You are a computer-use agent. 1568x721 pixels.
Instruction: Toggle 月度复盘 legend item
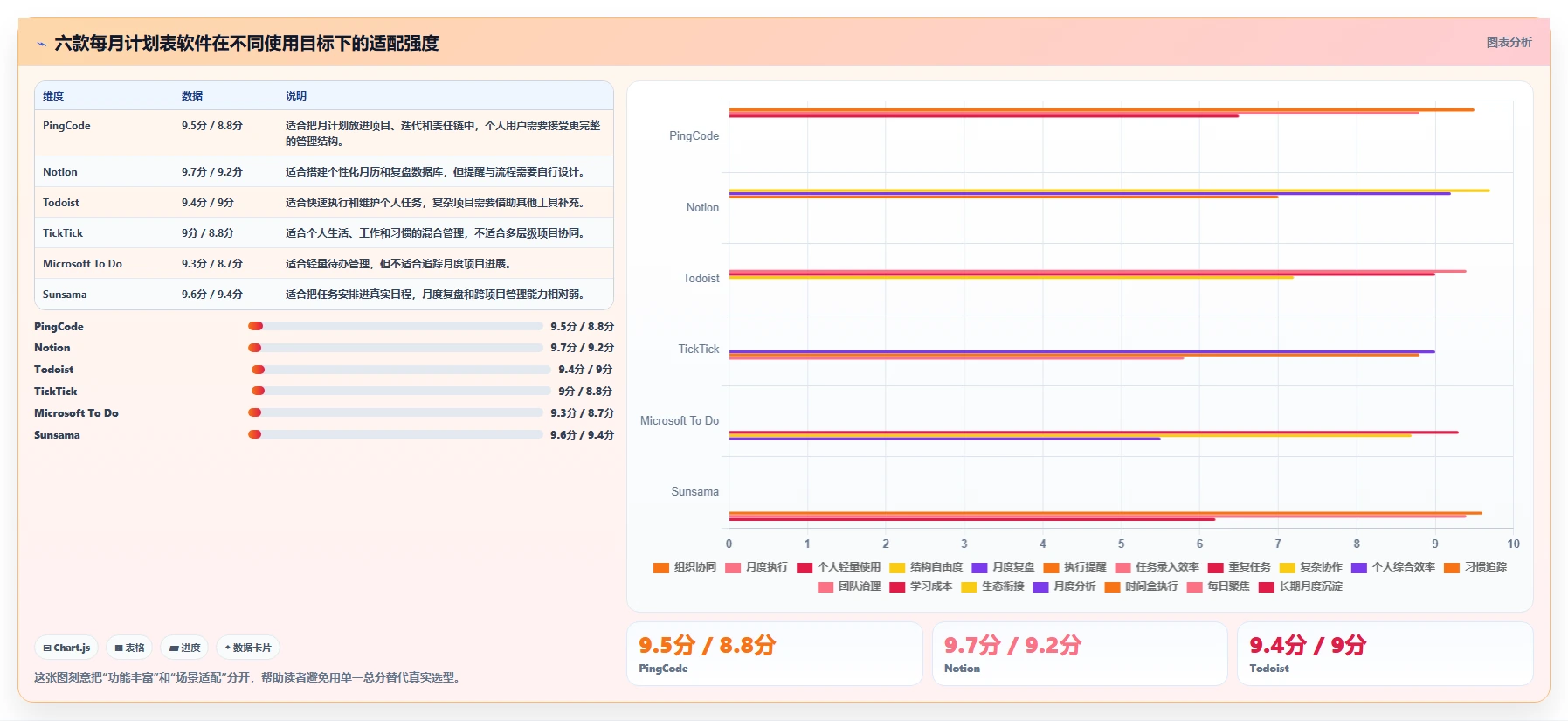pyautogui.click(x=1003, y=567)
